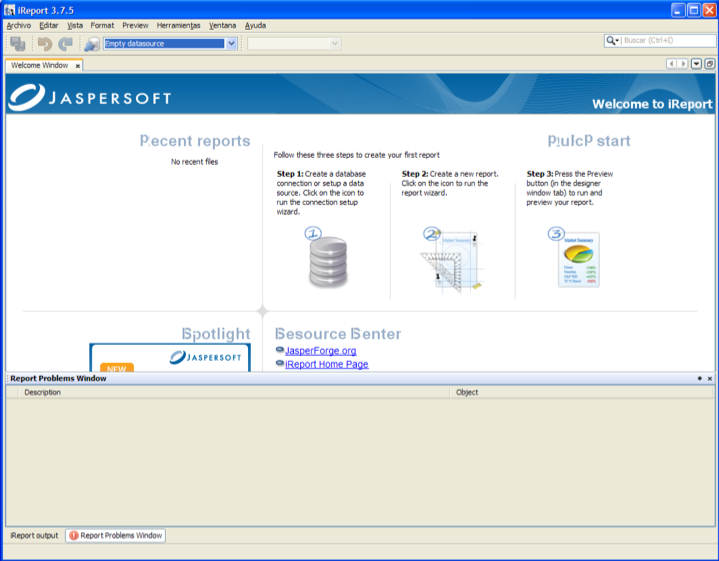Open the Vista menu
The width and height of the screenshot is (719, 561).
(x=75, y=26)
